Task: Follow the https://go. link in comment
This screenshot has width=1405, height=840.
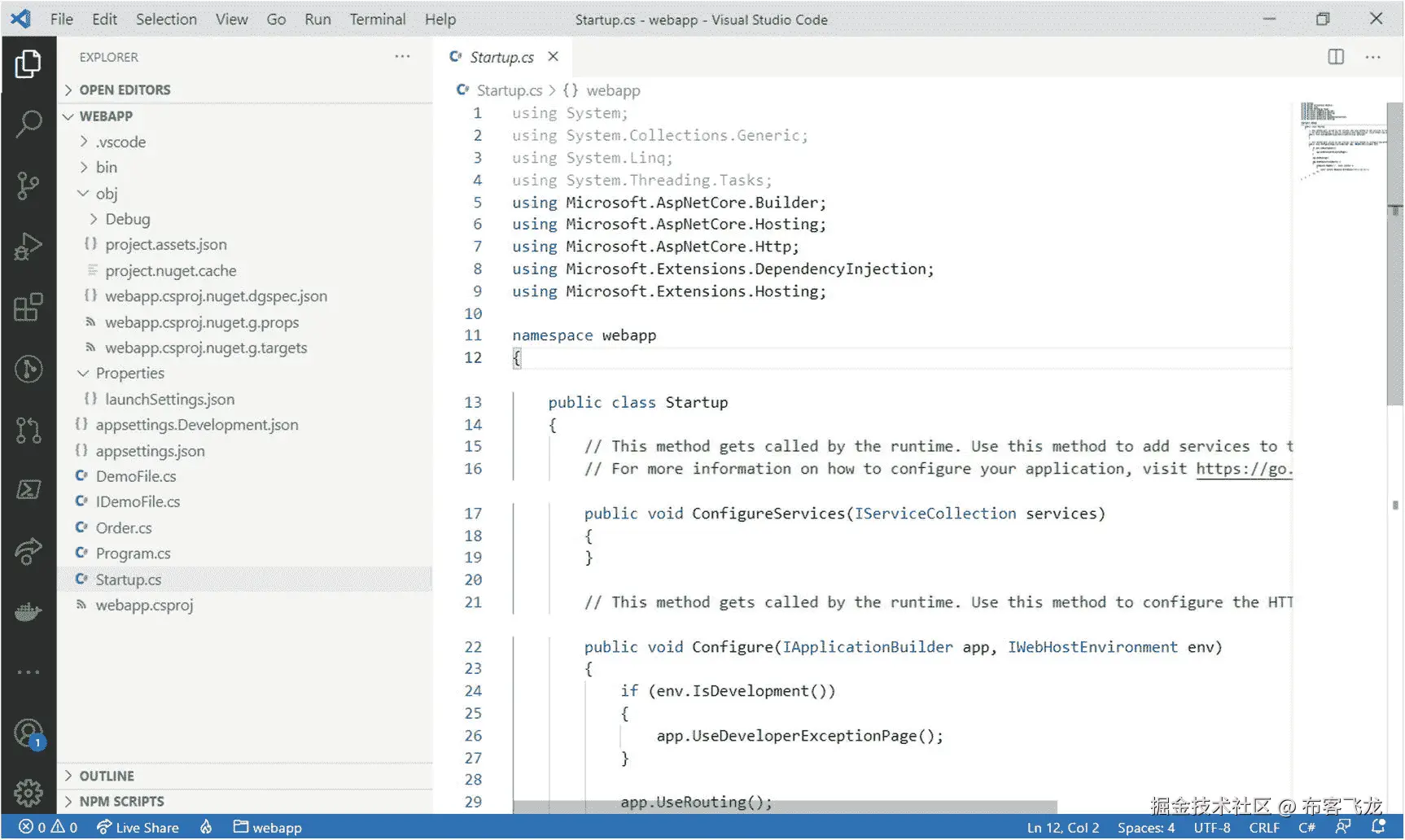Action: point(1244,469)
